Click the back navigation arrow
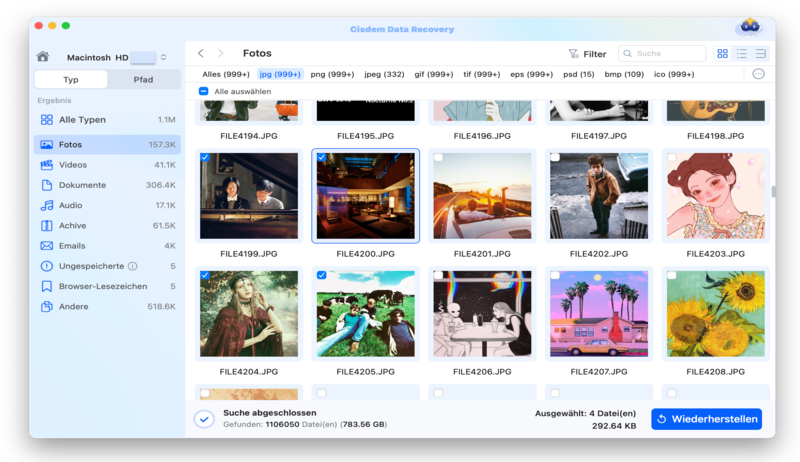Screen dimensions: 800x462 (x=201, y=54)
